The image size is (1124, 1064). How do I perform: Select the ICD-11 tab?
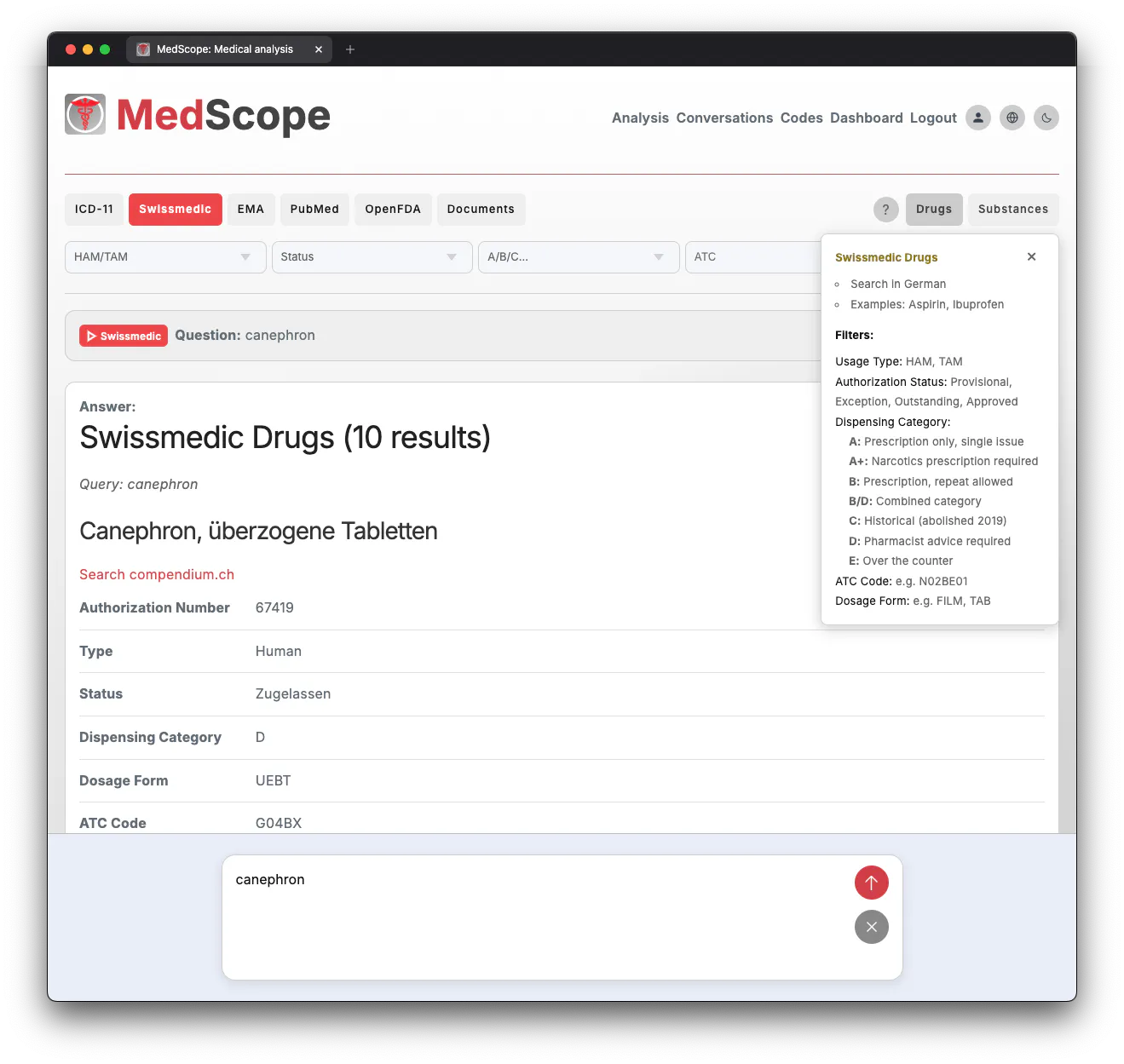point(94,210)
